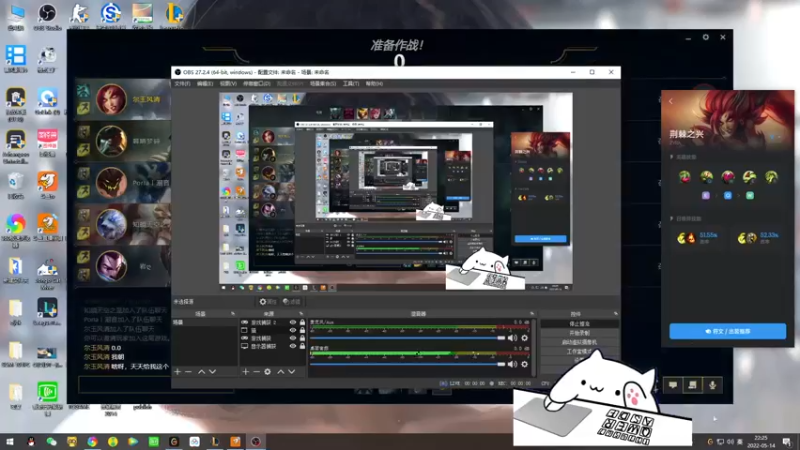Click the OBS preview canvas
800x450 pixels.
point(396,192)
